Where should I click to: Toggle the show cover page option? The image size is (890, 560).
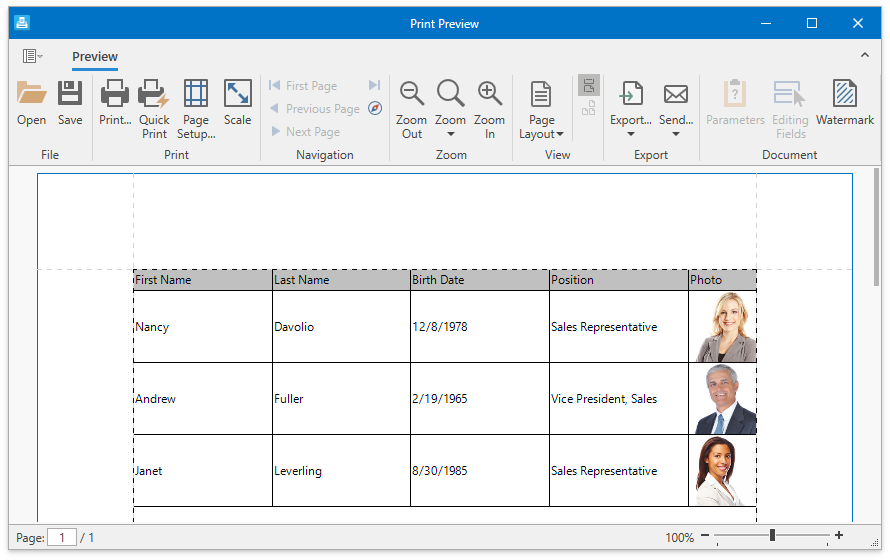[x=589, y=108]
